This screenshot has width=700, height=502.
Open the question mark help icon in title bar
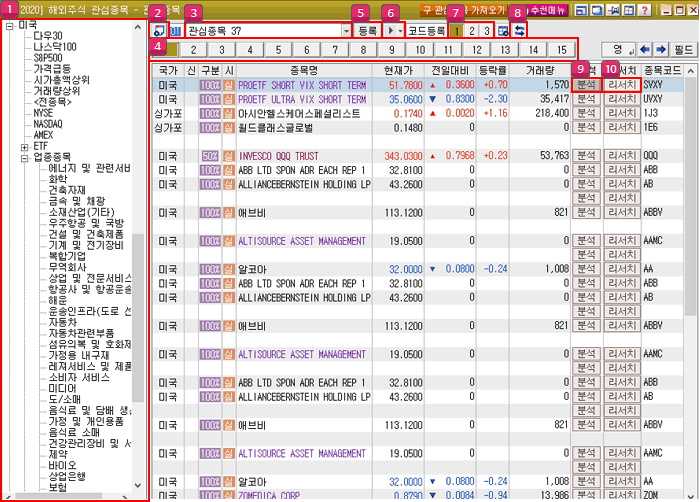click(644, 10)
